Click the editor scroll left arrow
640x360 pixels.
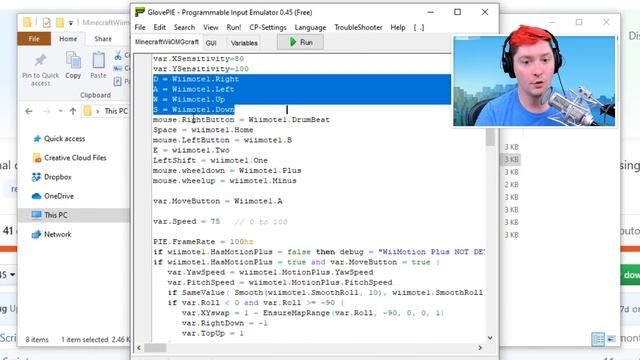pyautogui.click(x=139, y=348)
